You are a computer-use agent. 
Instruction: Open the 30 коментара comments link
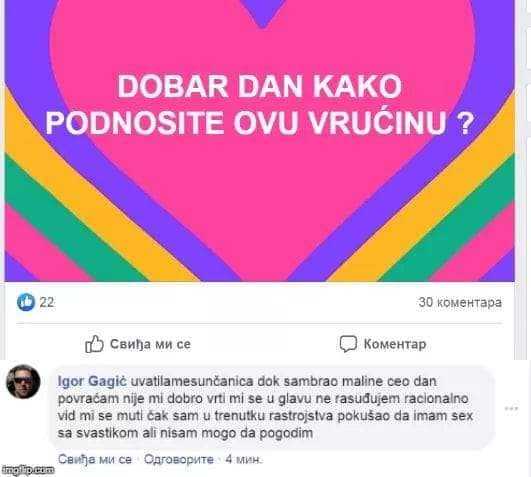click(x=460, y=302)
